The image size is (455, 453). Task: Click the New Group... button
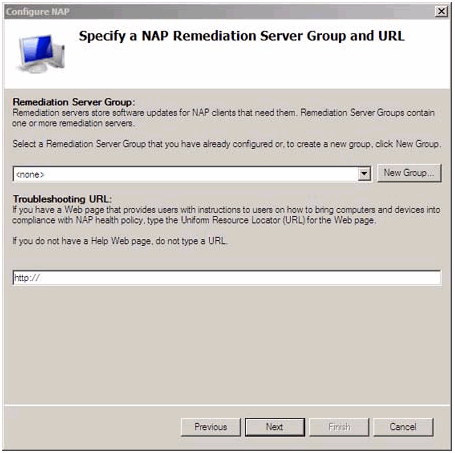tap(409, 173)
